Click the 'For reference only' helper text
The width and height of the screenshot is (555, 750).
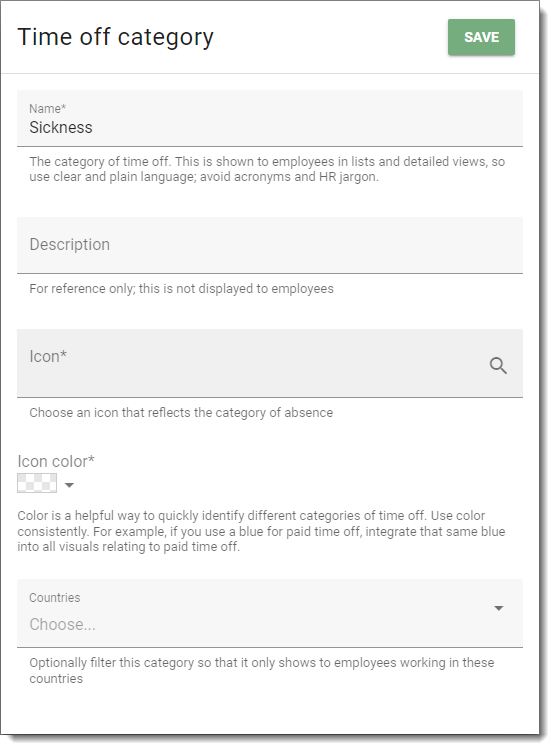(181, 289)
